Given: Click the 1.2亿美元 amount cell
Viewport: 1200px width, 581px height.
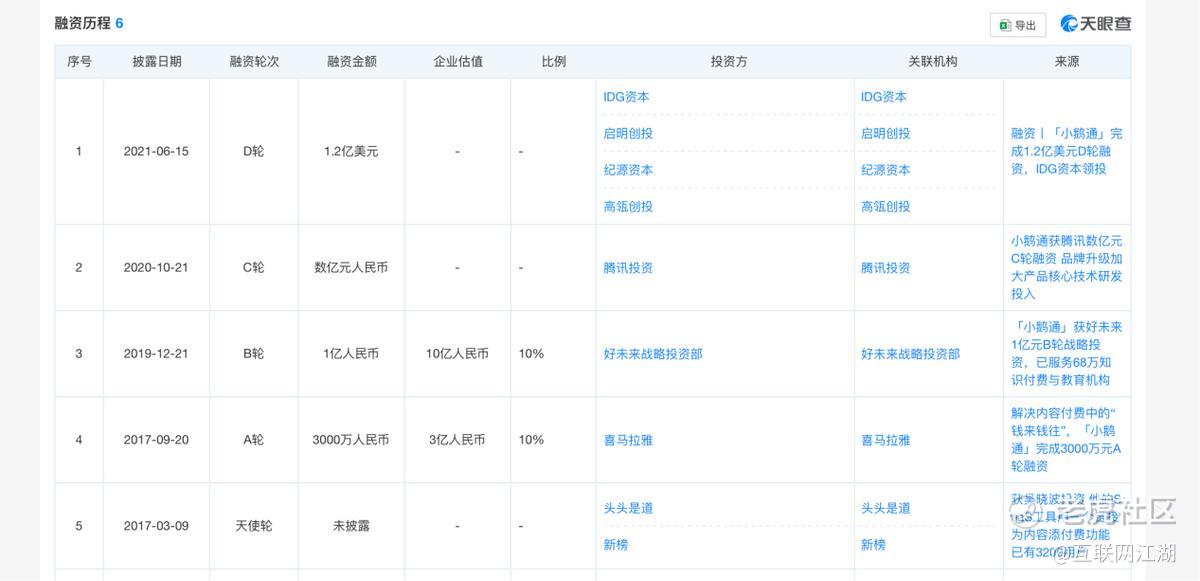Looking at the screenshot, I should 351,152.
